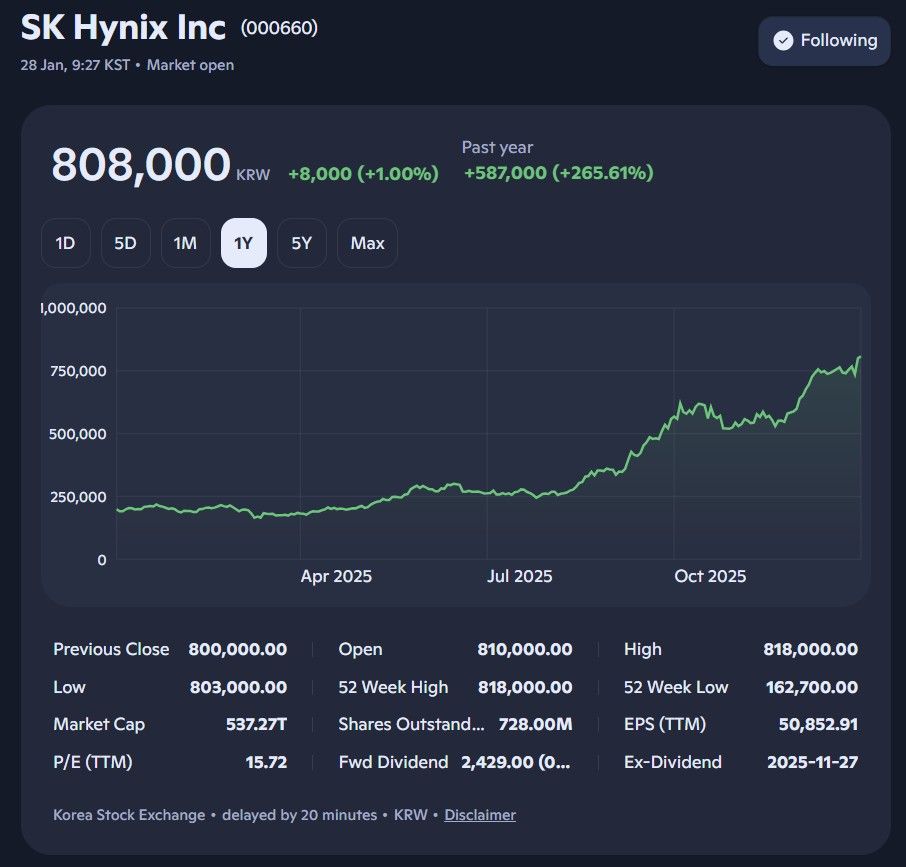This screenshot has height=867, width=906.
Task: Click the Apr 2025 axis label
Action: coord(336,576)
